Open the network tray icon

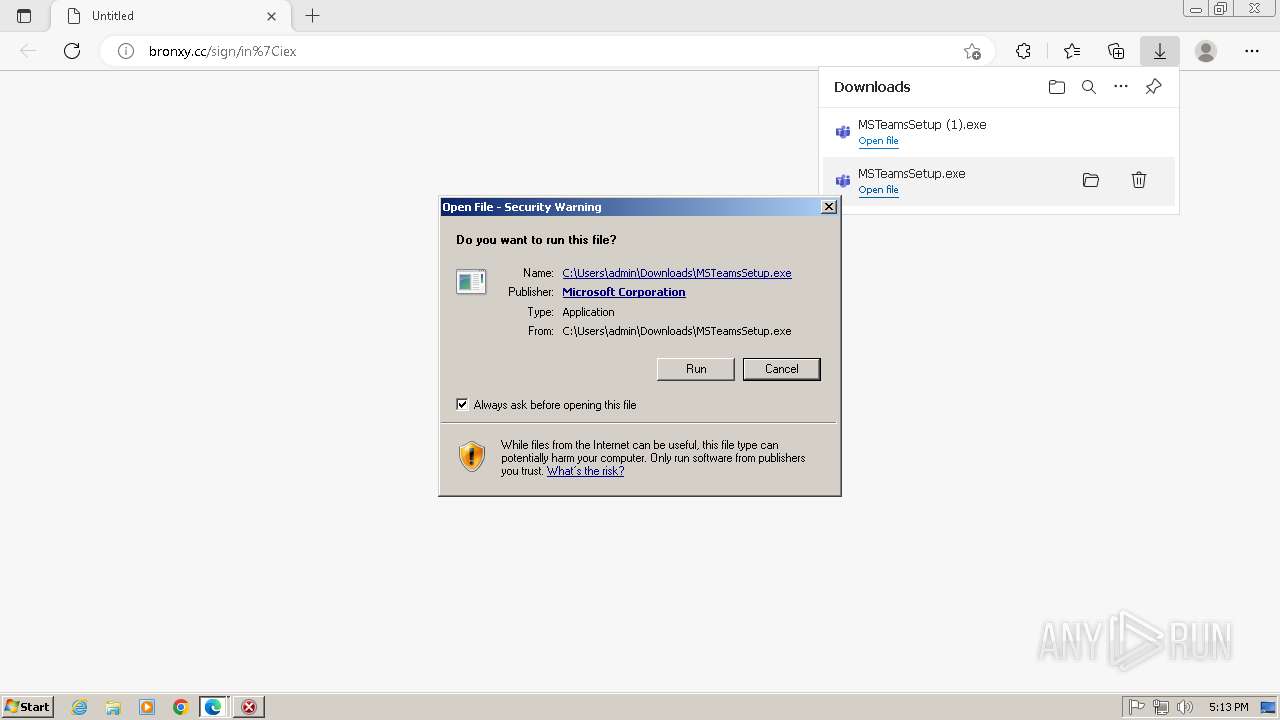(x=1161, y=707)
